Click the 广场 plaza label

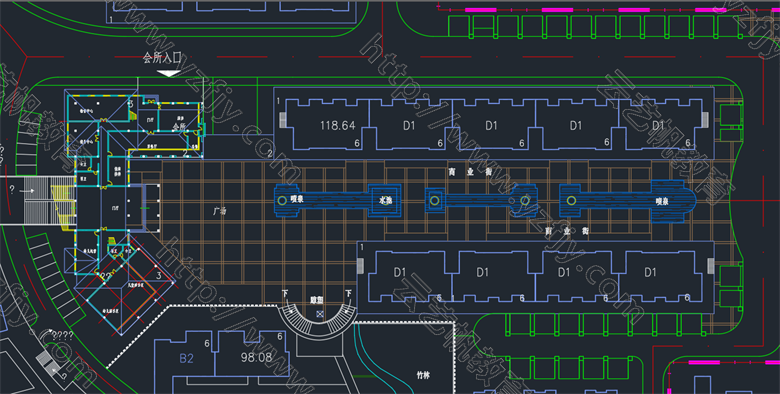click(x=219, y=211)
